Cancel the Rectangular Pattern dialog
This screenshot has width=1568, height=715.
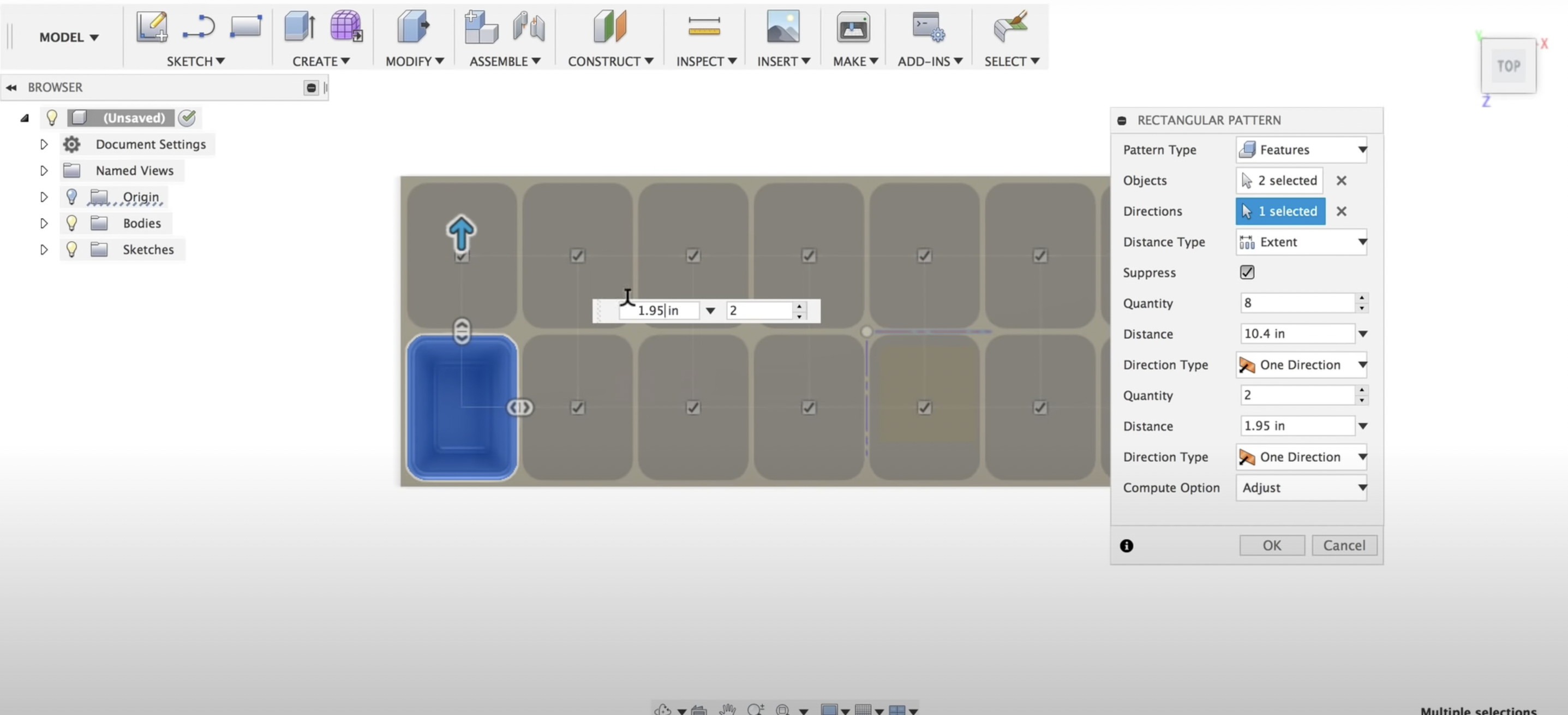[x=1345, y=545]
